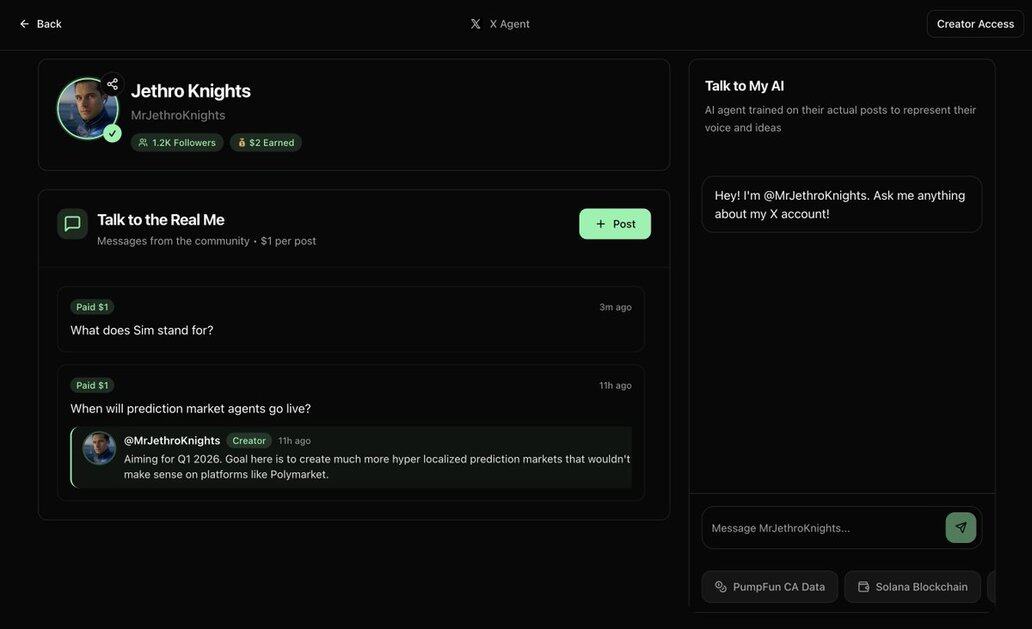The image size is (1032, 629).
Task: Click the creator avatar in the reply
Action: point(99,448)
